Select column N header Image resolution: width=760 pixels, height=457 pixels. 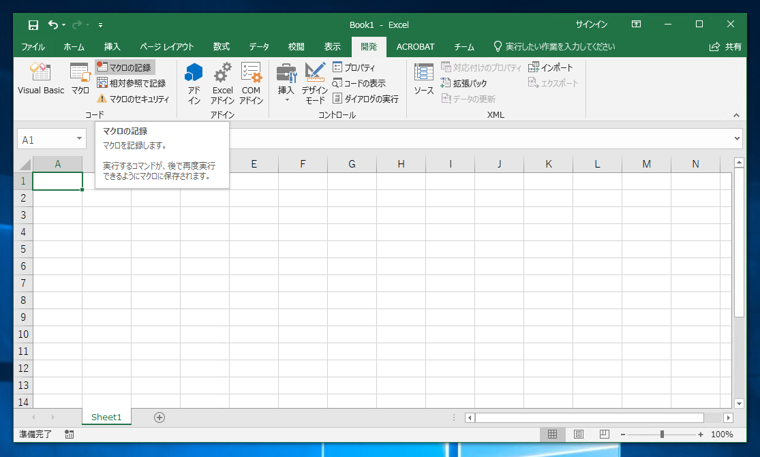(696, 164)
